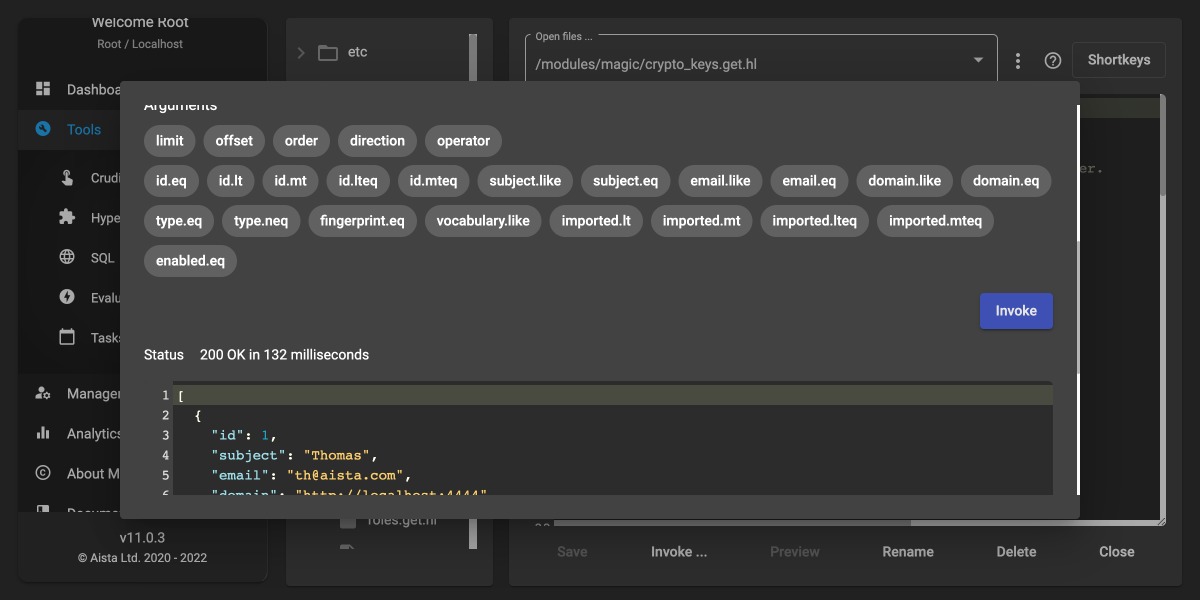Click the Tasks calendar icon
This screenshot has height=600, width=1200.
pyautogui.click(x=67, y=337)
